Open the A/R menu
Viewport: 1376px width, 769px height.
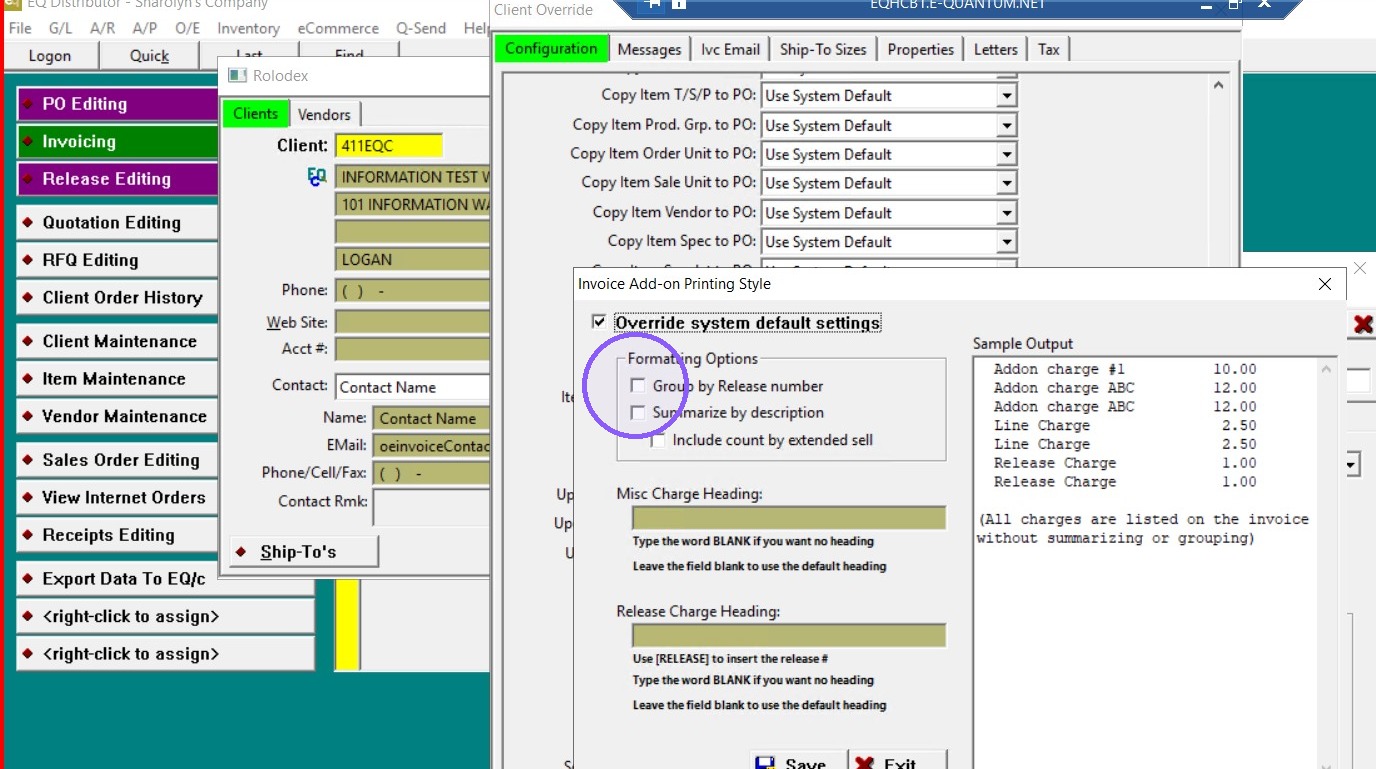[x=102, y=28]
